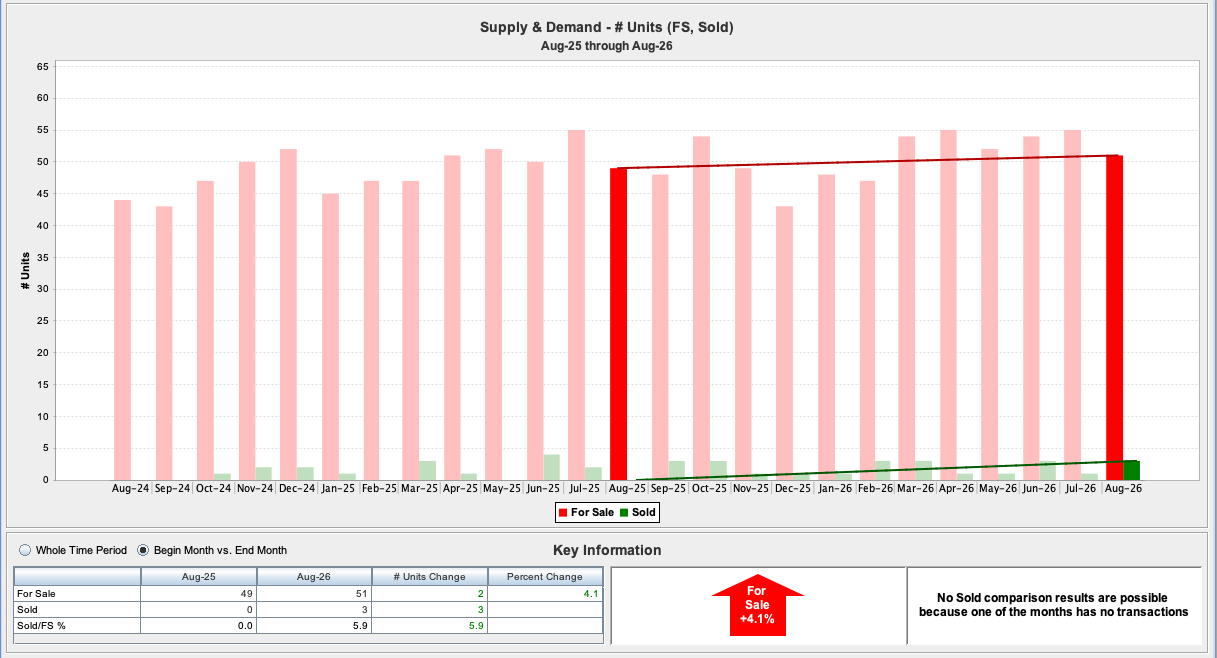This screenshot has width=1217, height=658.
Task: Click the Aug-25 through Aug-26 subtitle
Action: coord(608,46)
